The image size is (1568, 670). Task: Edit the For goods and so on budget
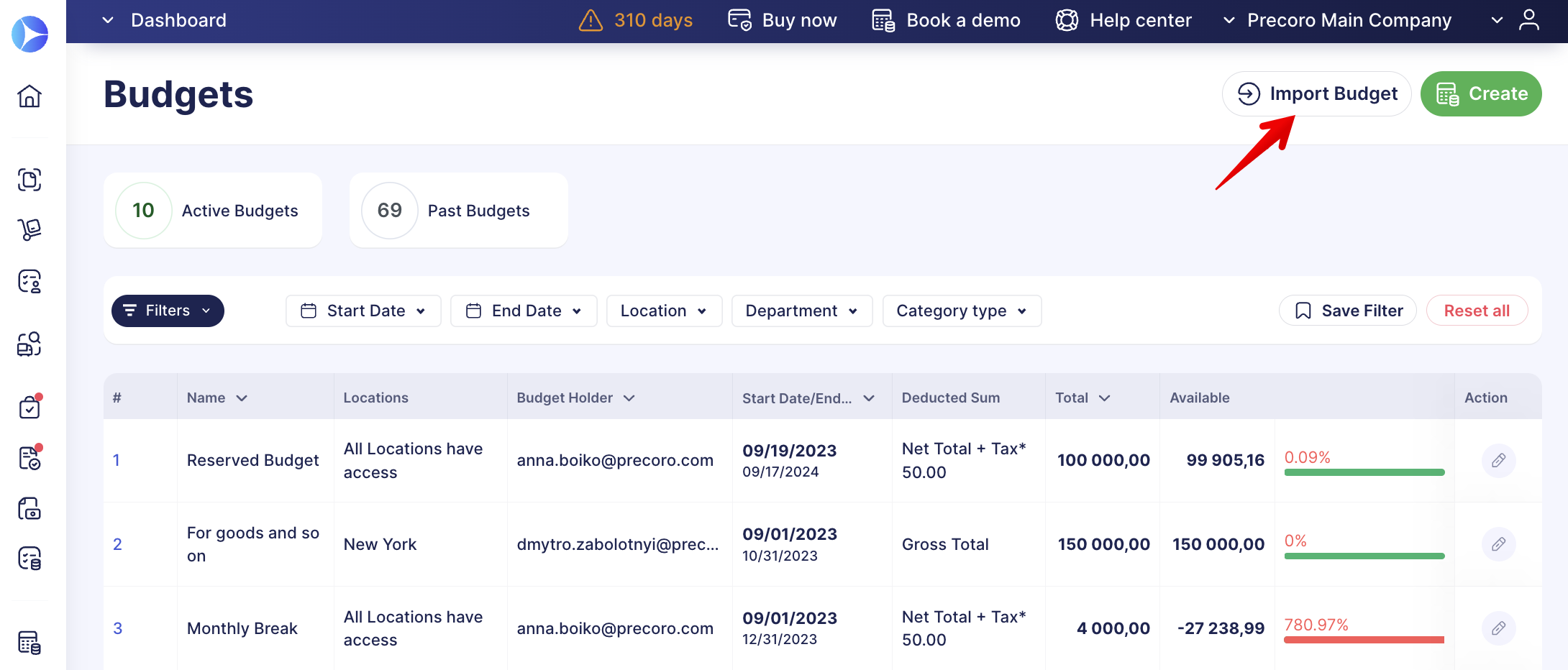[1498, 544]
